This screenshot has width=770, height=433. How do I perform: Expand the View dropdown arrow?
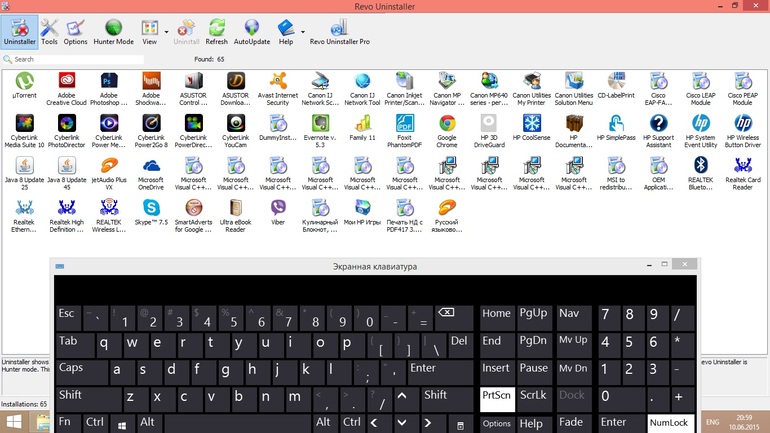pyautogui.click(x=166, y=32)
